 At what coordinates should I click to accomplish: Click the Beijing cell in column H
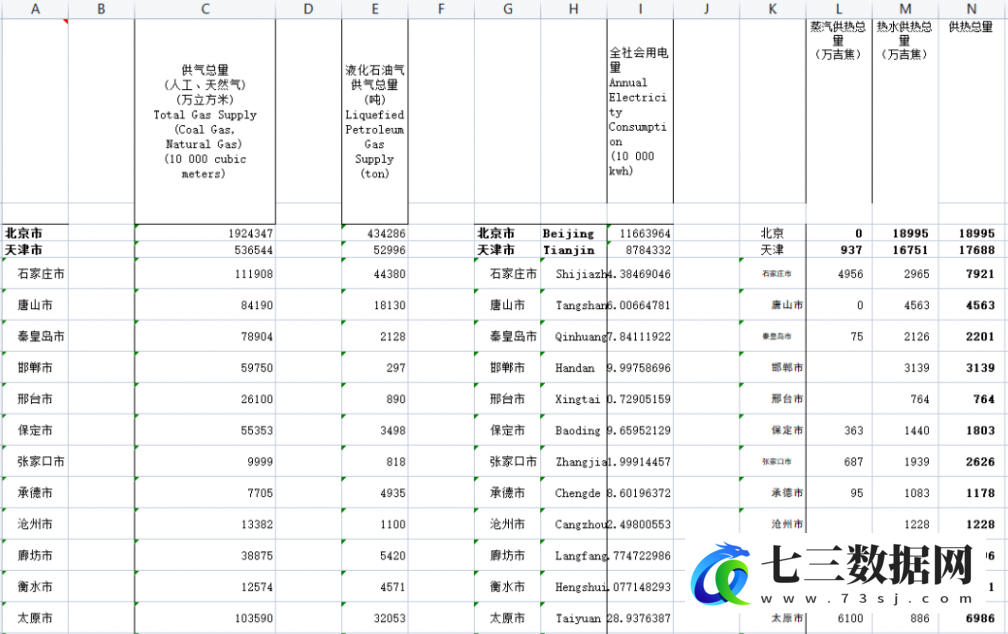point(573,233)
